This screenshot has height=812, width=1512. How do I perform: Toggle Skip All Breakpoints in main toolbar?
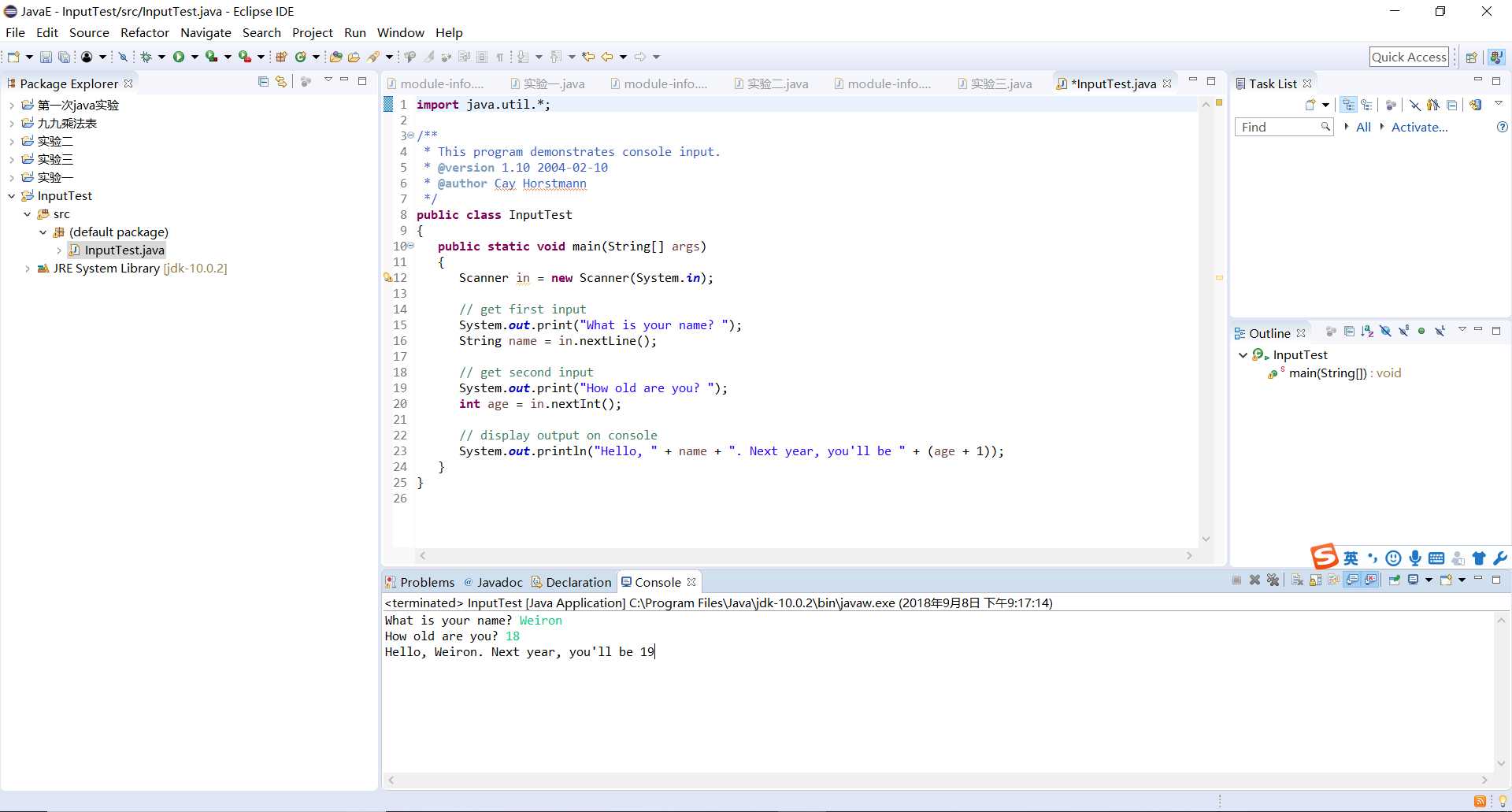[123, 57]
